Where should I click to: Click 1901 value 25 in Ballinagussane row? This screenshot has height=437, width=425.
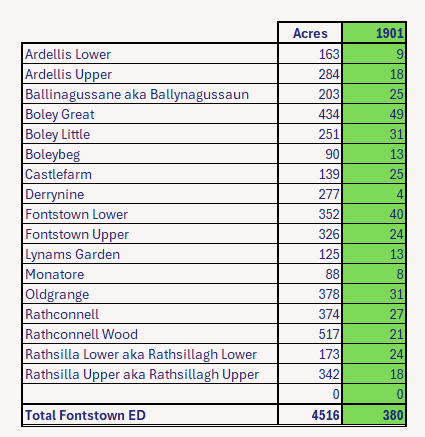click(374, 94)
